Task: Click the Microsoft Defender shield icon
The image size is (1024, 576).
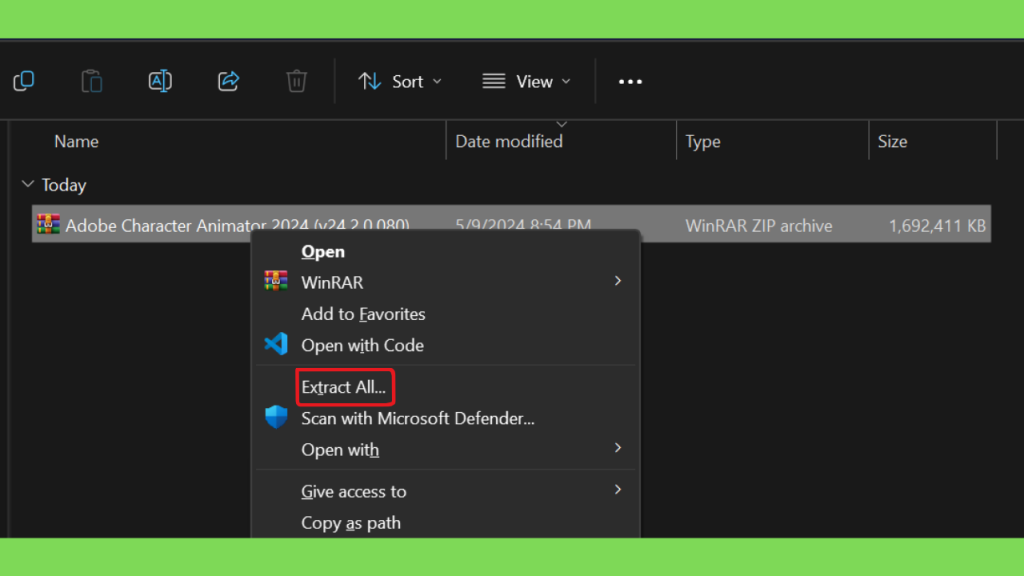Action: click(x=276, y=417)
